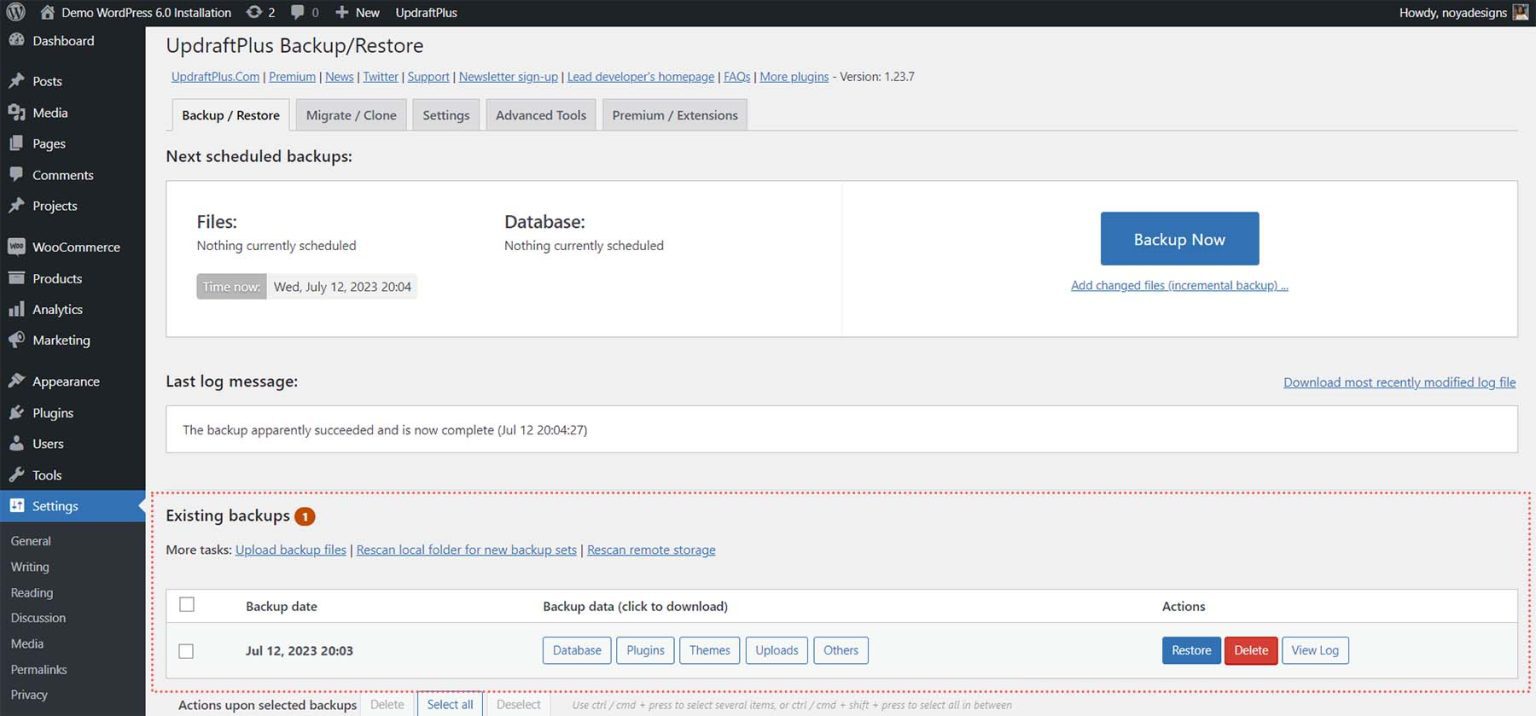Open the Advanced Tools tab
Viewport: 1536px width, 716px height.
pyautogui.click(x=540, y=114)
